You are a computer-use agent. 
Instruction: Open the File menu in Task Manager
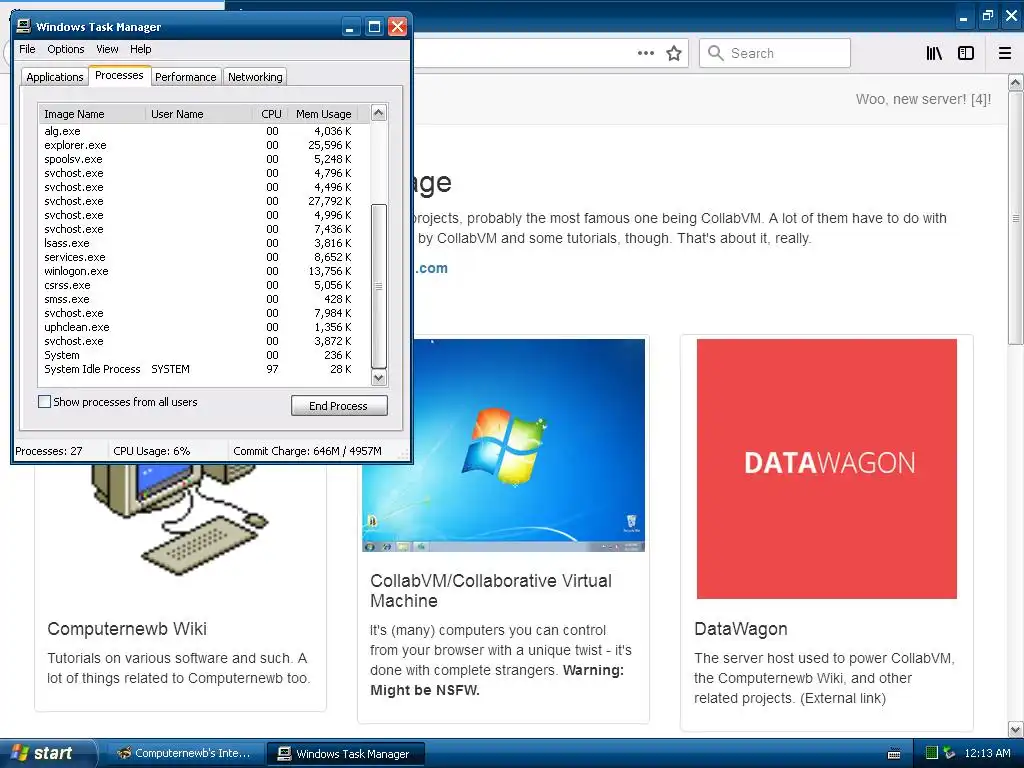pos(27,49)
